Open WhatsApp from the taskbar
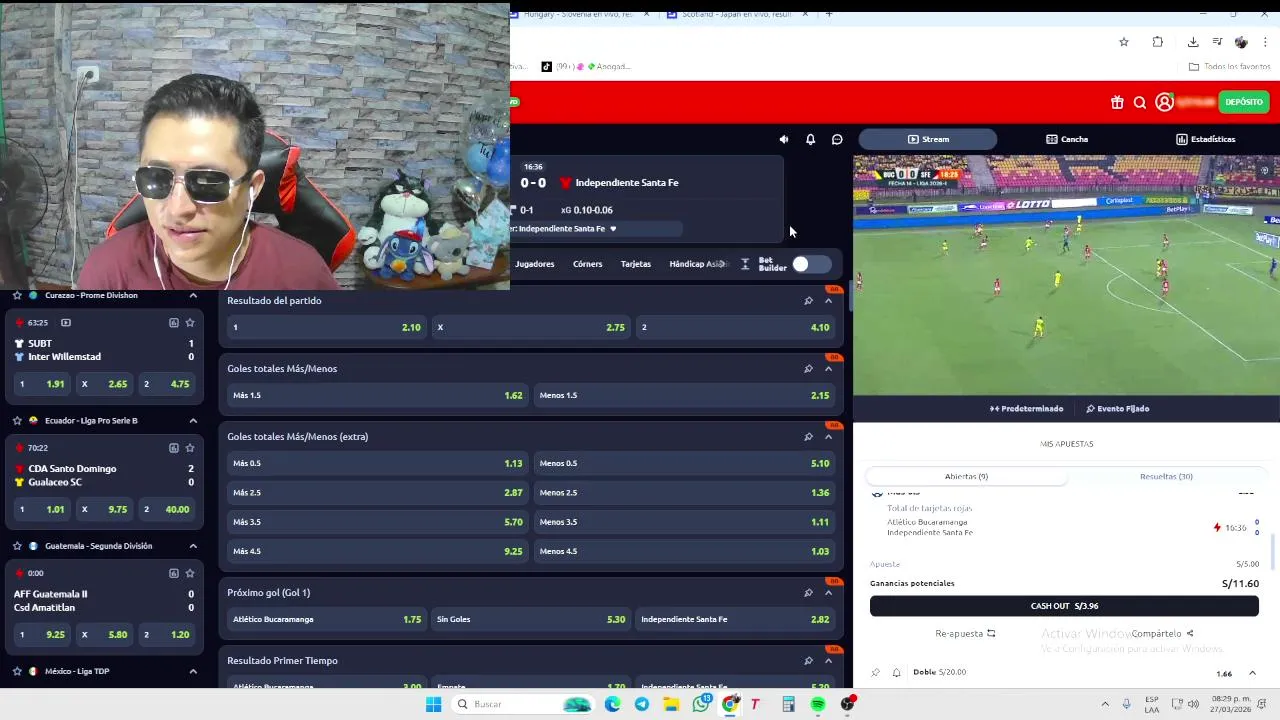 (701, 704)
